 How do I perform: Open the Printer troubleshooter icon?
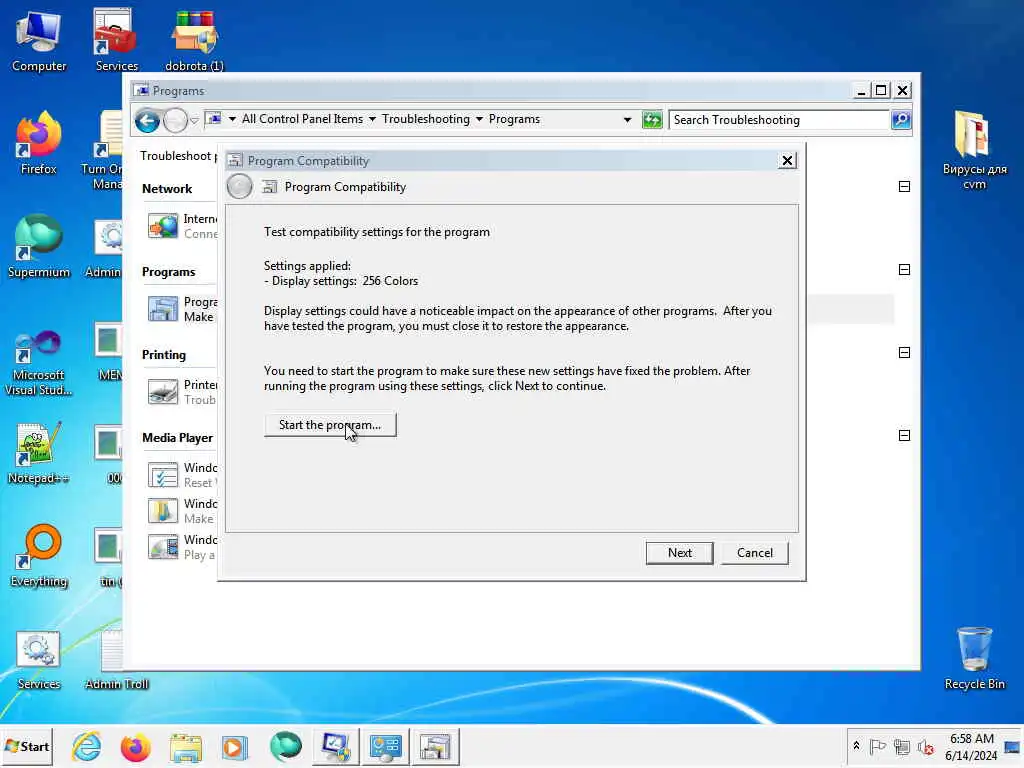point(163,392)
